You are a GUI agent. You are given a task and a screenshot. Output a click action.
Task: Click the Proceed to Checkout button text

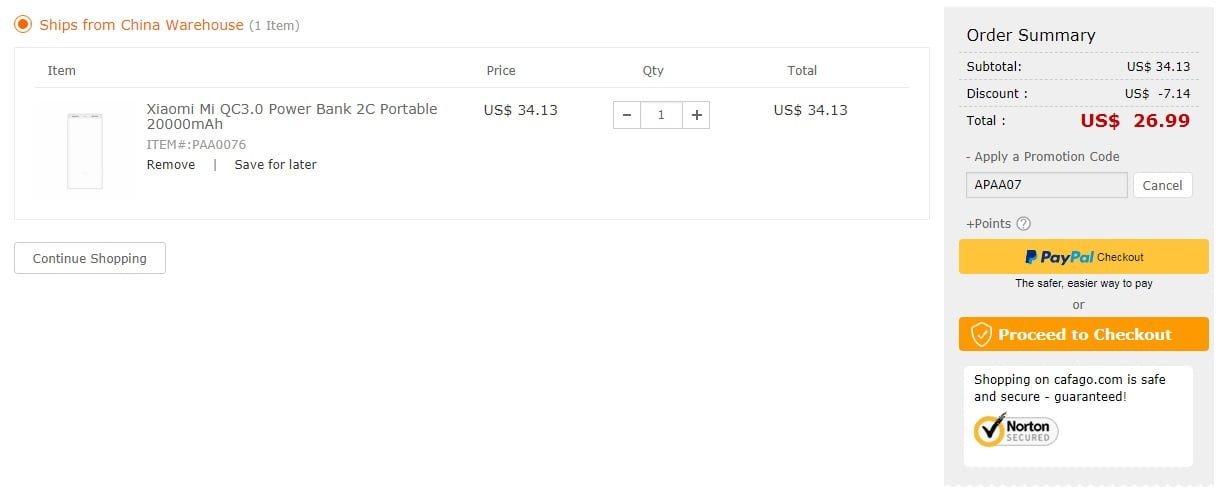(1084, 334)
